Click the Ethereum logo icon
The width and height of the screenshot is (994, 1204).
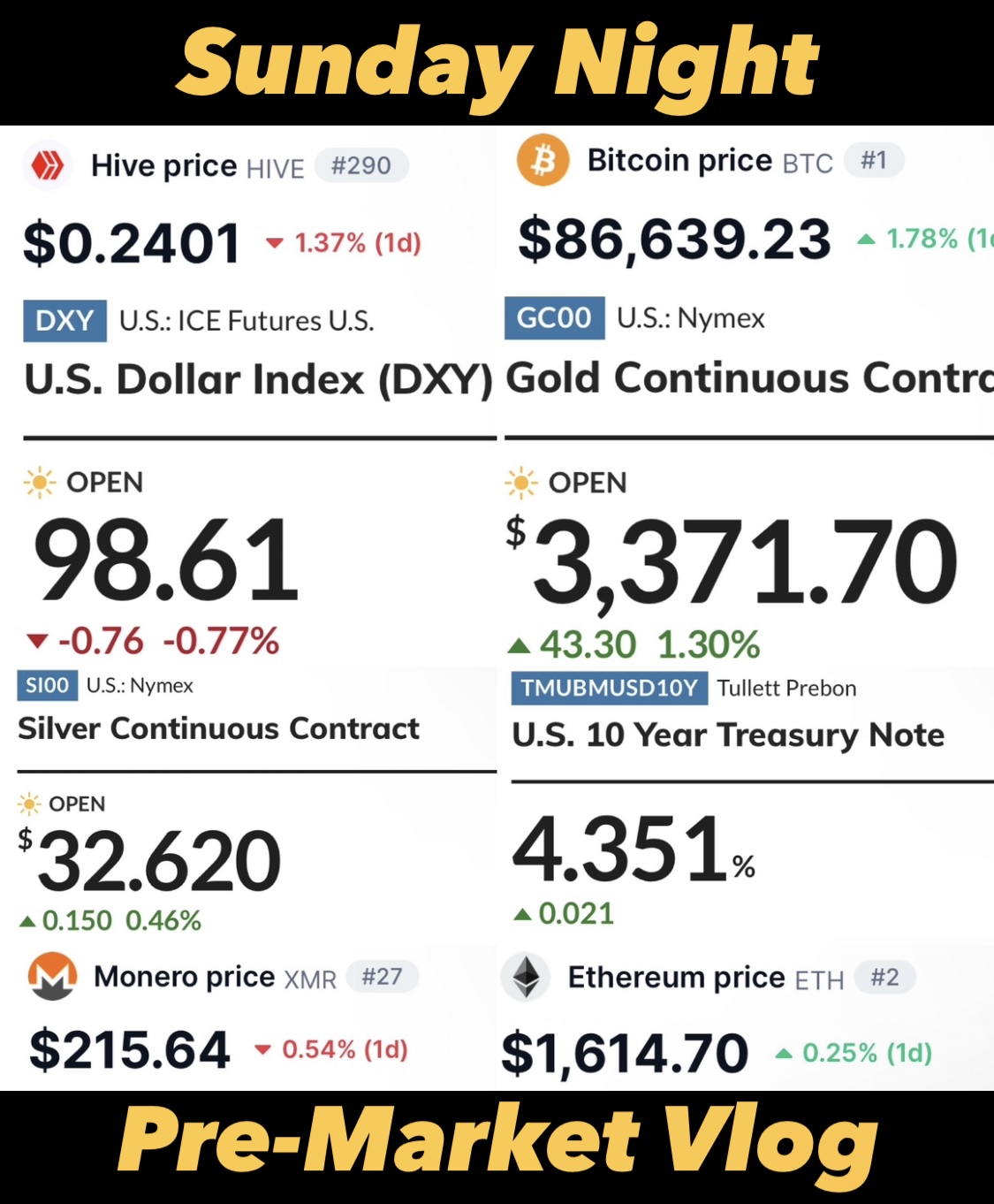pyautogui.click(x=527, y=977)
